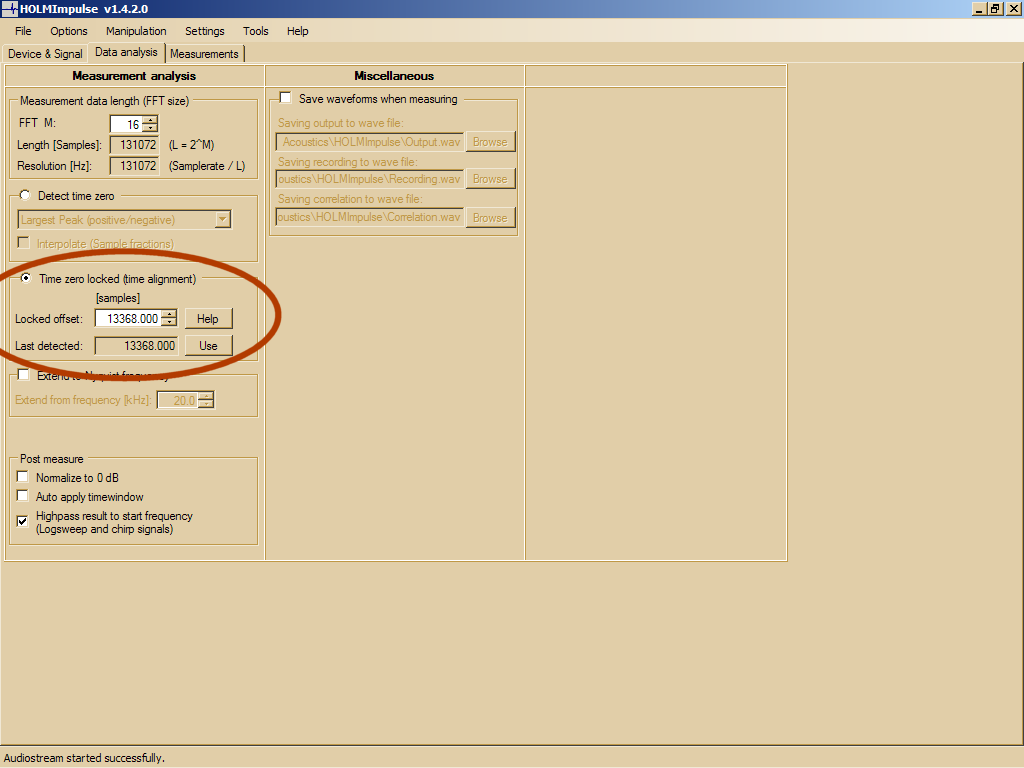Open the Largest Peak detection dropdown
This screenshot has height=768, width=1024.
pyautogui.click(x=223, y=219)
